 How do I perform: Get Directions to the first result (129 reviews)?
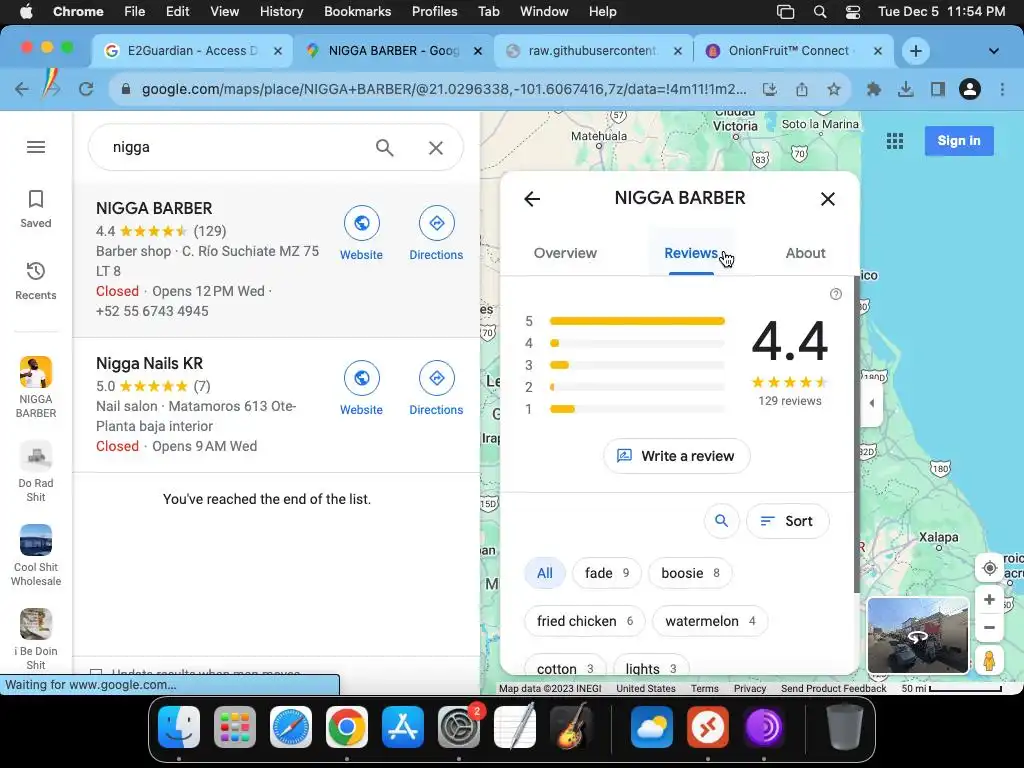click(x=436, y=234)
